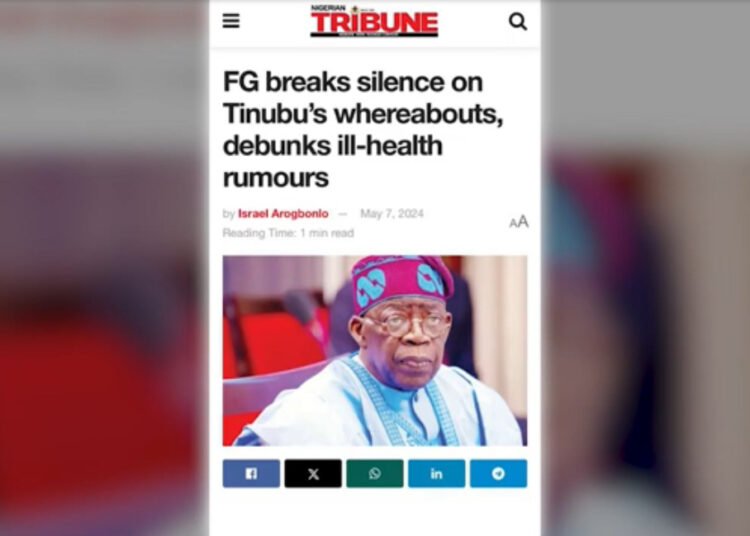Click the May 7, 2024 publish date
The image size is (750, 536).
(x=392, y=213)
